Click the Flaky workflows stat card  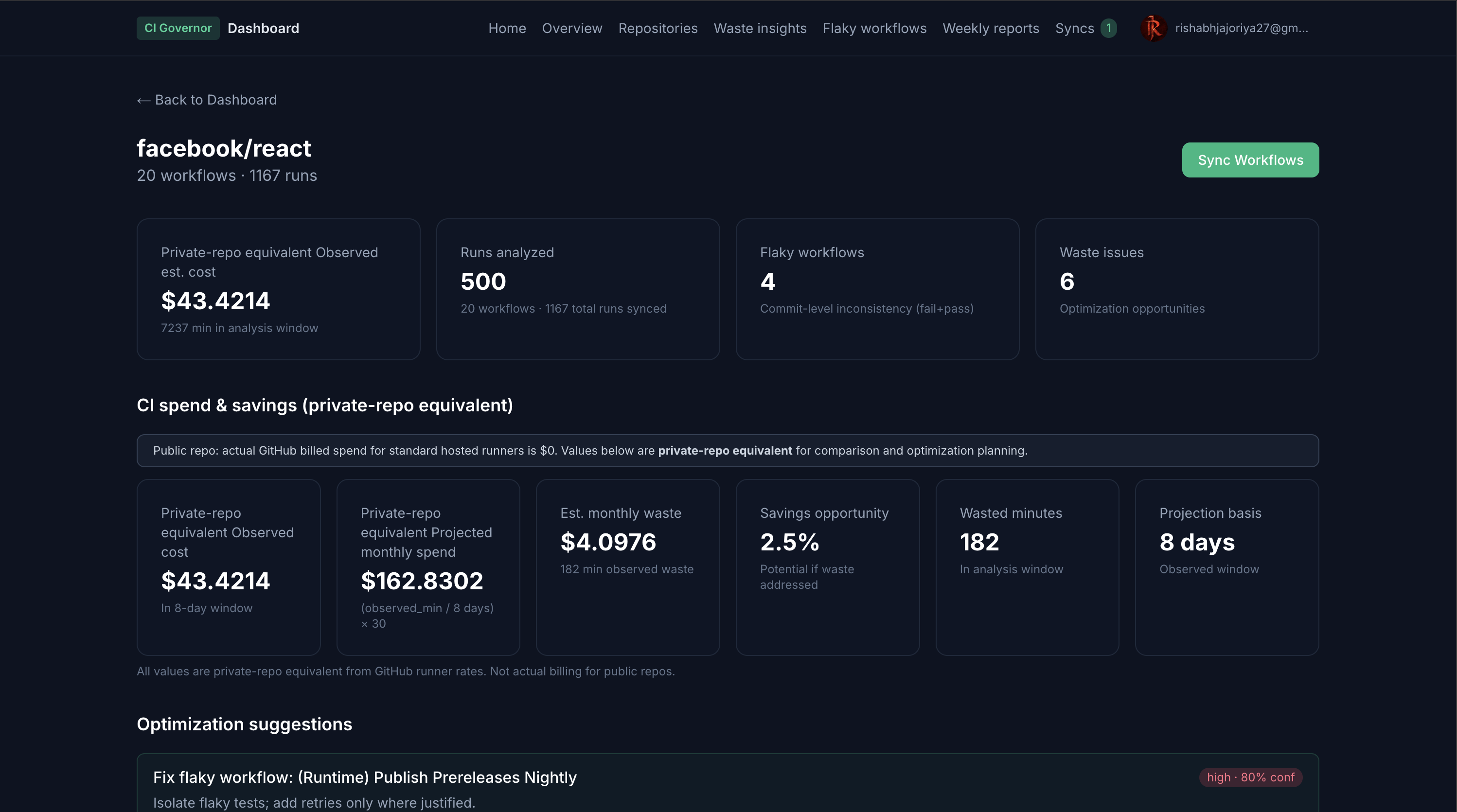click(877, 289)
